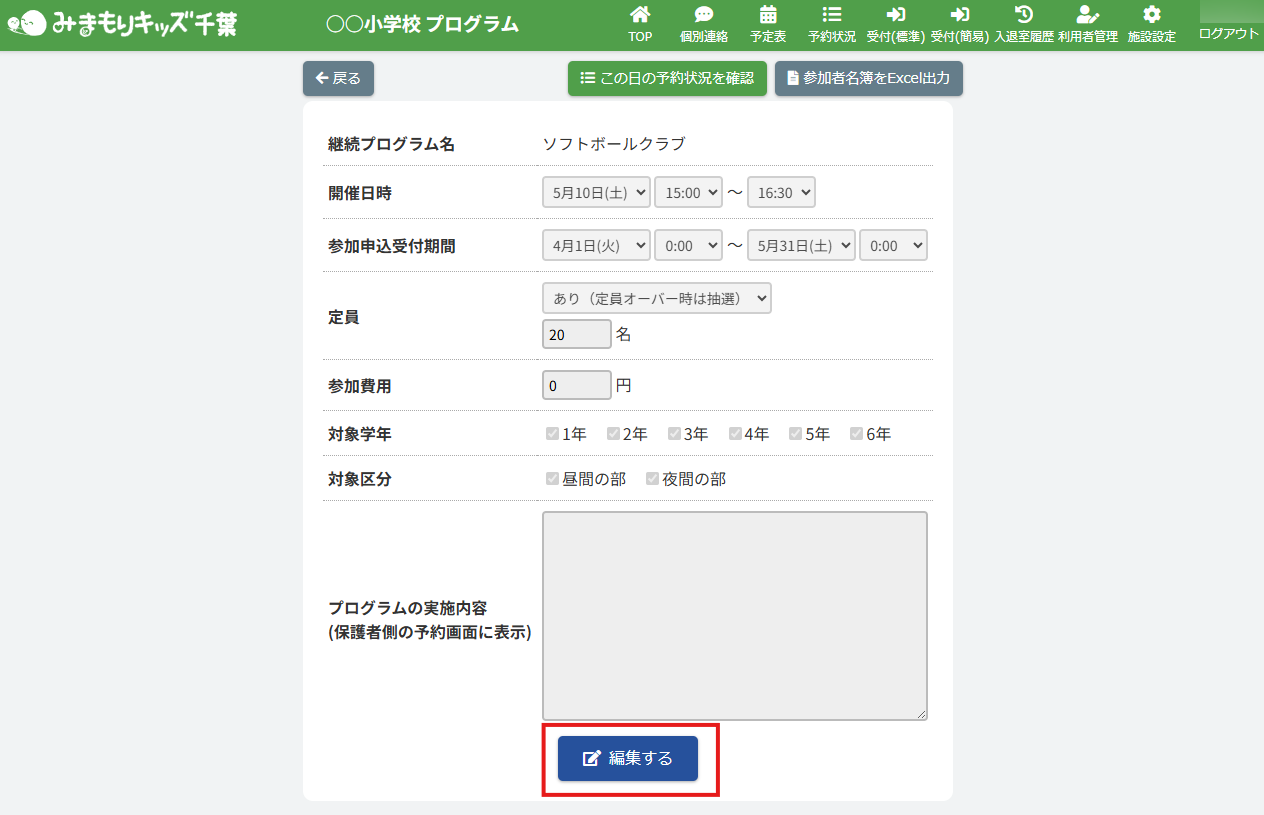Open 施設設定 gear icon
Viewport: 1264px width, 815px height.
[1152, 15]
